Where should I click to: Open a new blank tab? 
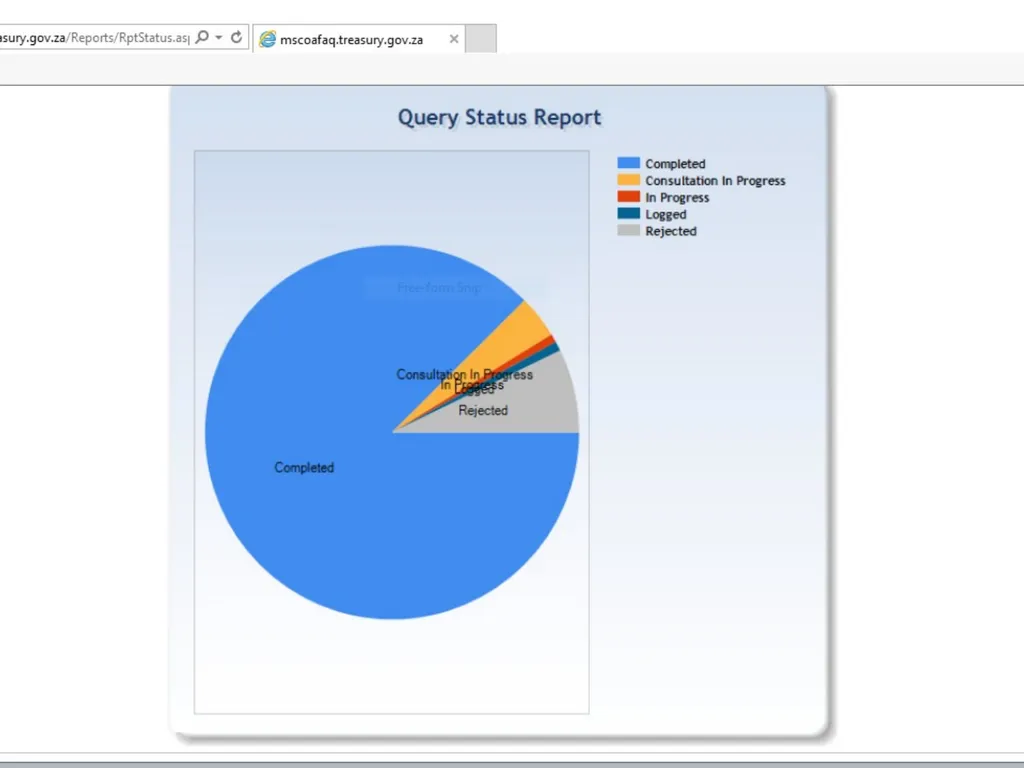coord(481,39)
